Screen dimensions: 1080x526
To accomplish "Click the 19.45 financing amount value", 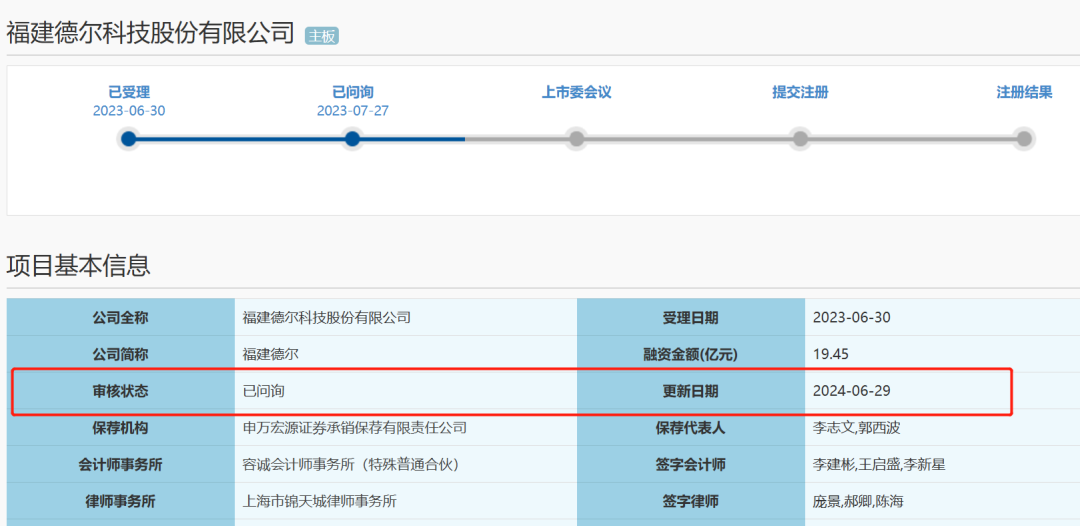I will (x=831, y=355).
